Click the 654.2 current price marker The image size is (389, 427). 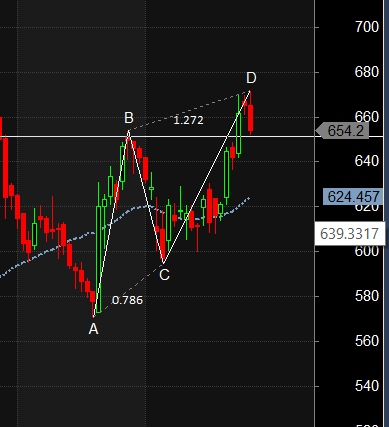[342, 131]
